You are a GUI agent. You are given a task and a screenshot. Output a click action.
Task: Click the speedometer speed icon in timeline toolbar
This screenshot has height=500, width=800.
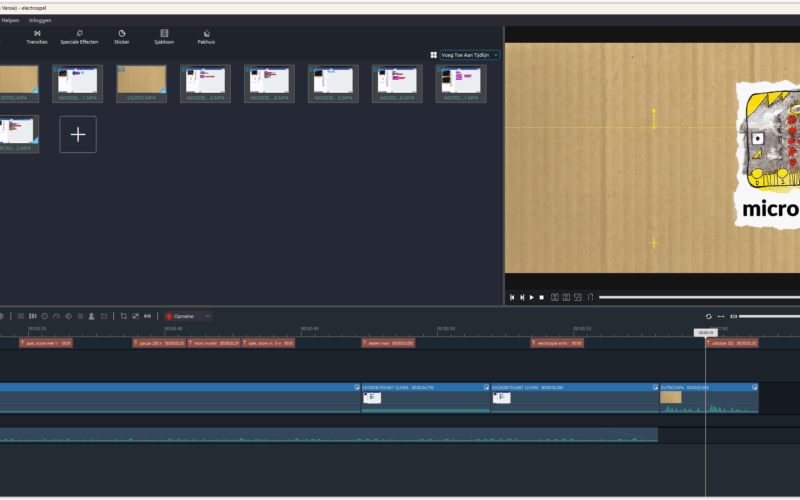[56, 316]
